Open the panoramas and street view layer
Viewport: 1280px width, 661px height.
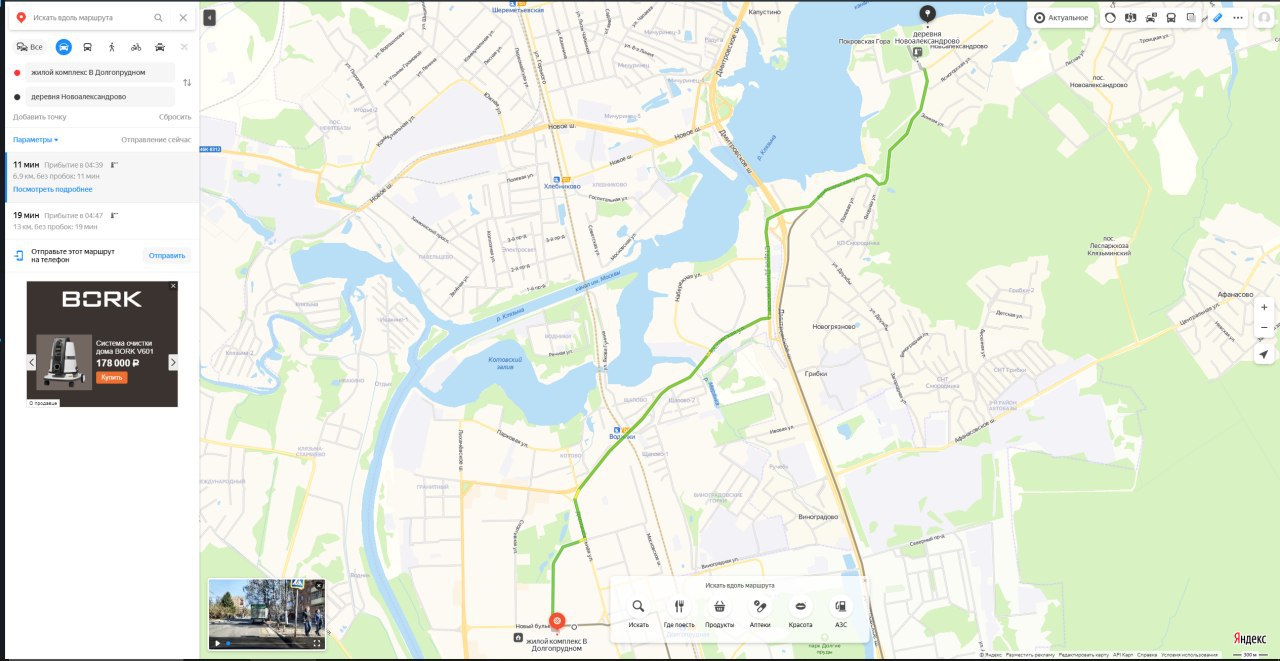tap(1131, 17)
